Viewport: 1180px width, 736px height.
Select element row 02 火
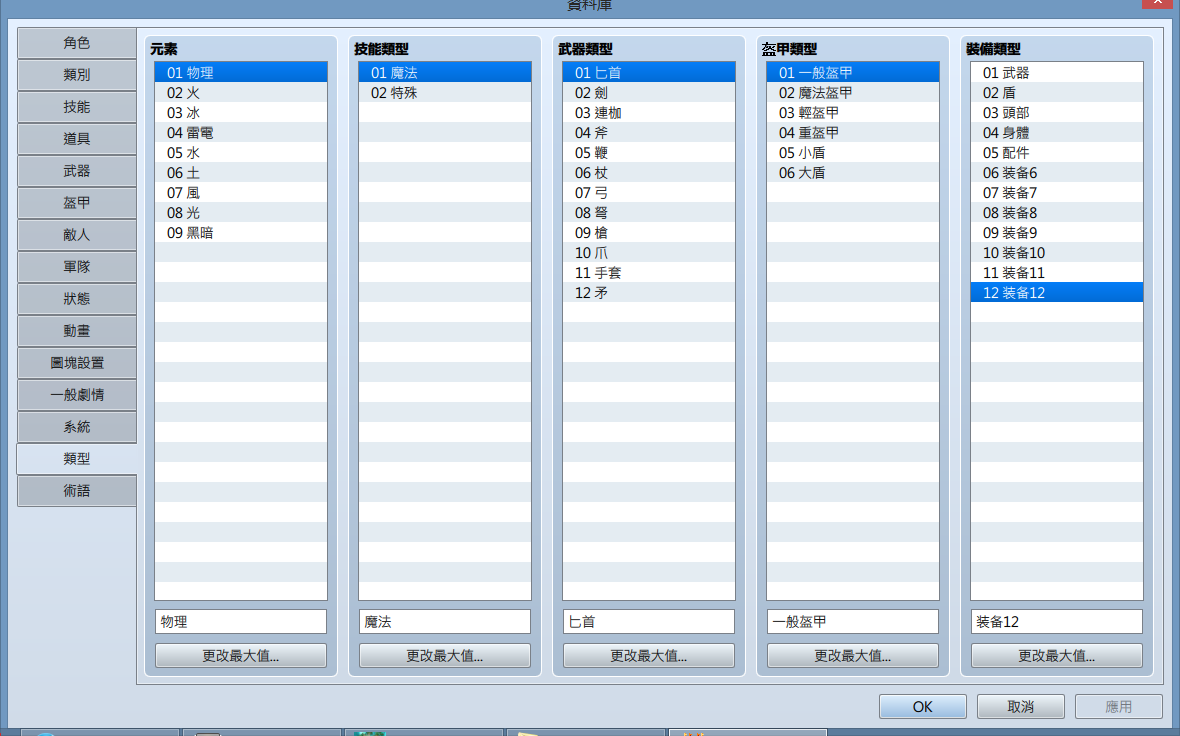pyautogui.click(x=241, y=93)
